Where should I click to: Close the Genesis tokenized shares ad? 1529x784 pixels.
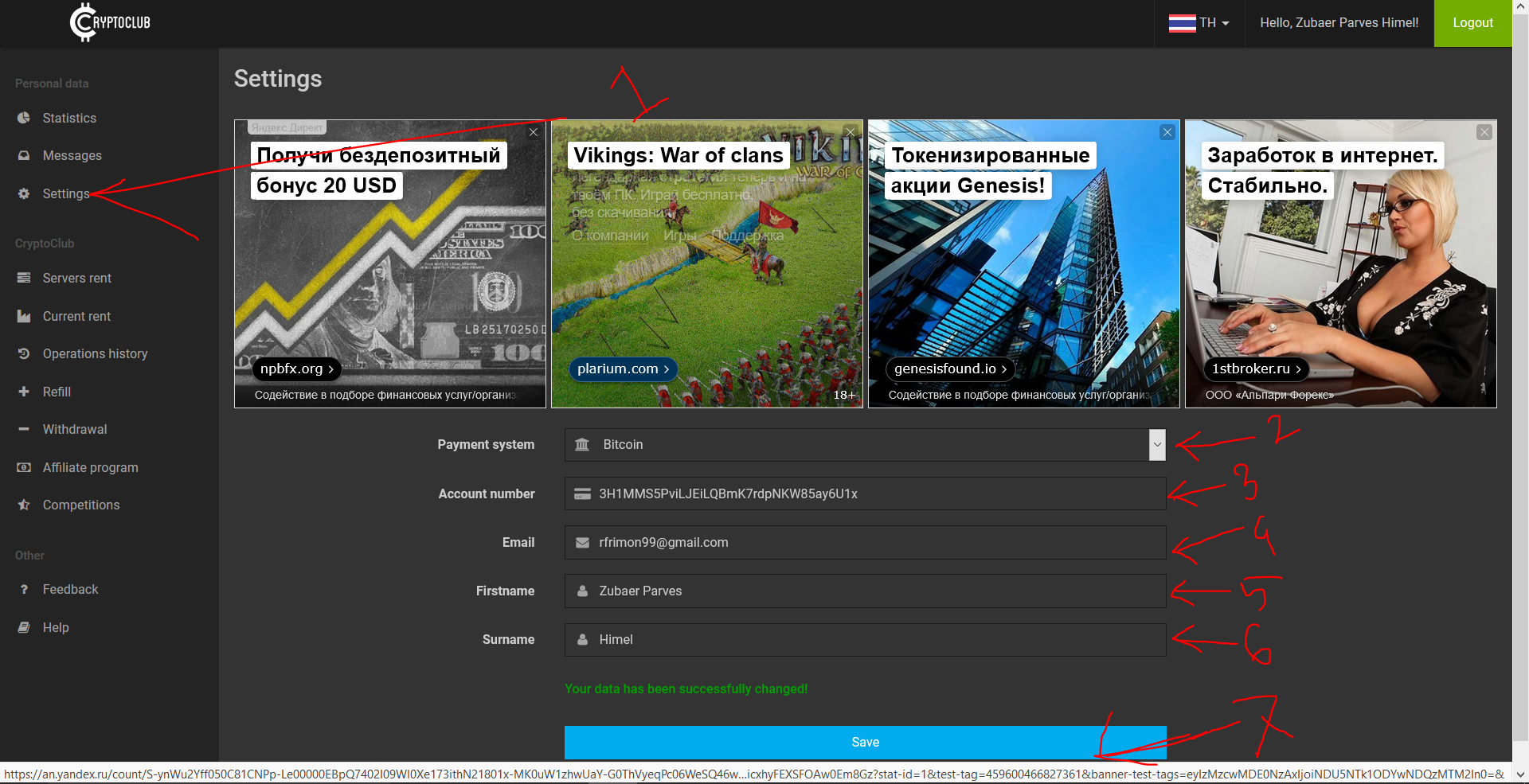coord(1167,132)
